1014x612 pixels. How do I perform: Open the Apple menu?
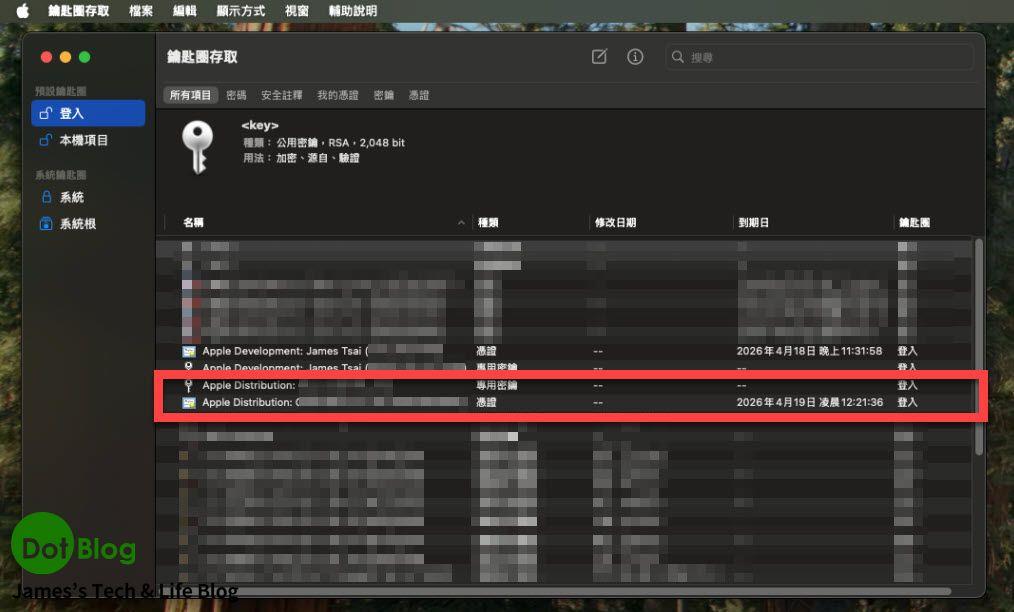pyautogui.click(x=22, y=11)
